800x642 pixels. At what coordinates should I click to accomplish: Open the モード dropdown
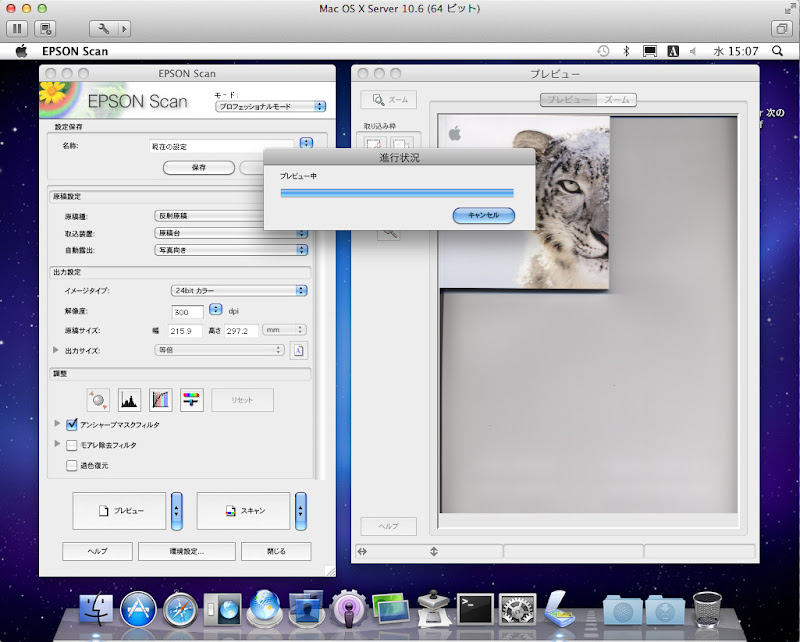tap(270, 106)
